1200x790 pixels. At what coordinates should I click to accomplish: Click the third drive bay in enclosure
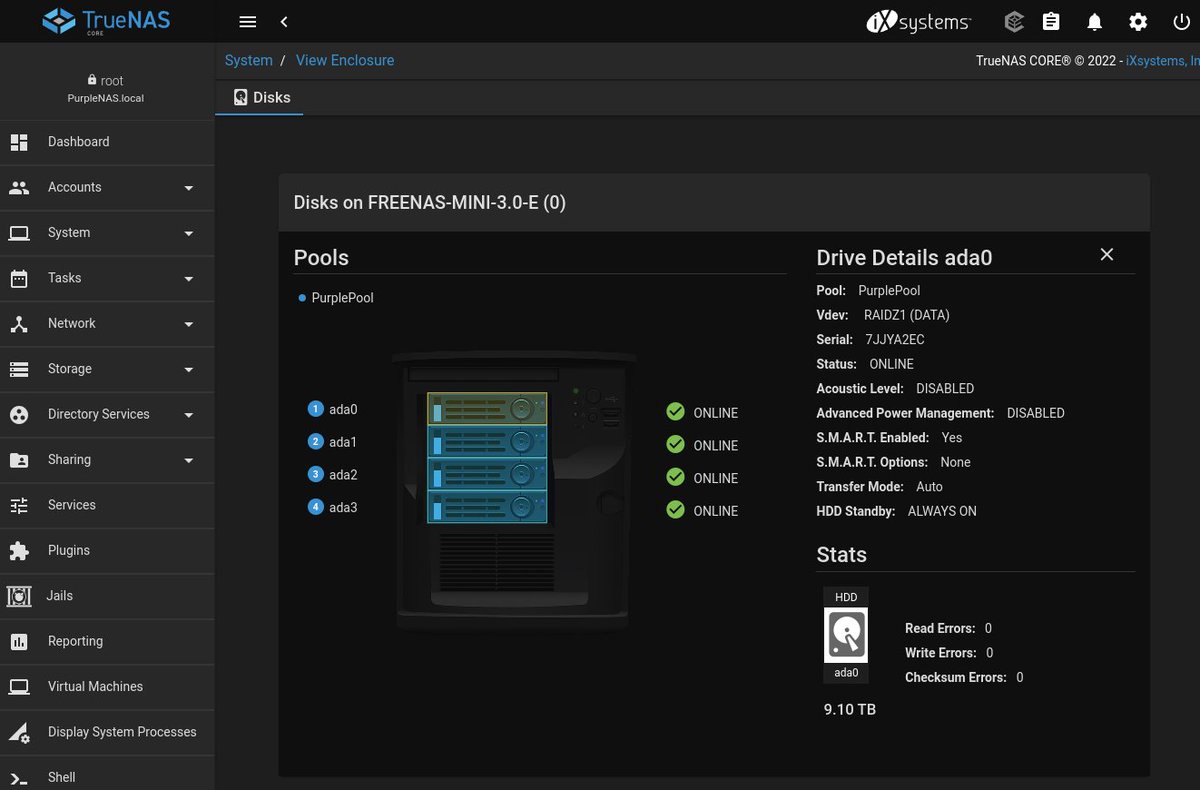(487, 474)
